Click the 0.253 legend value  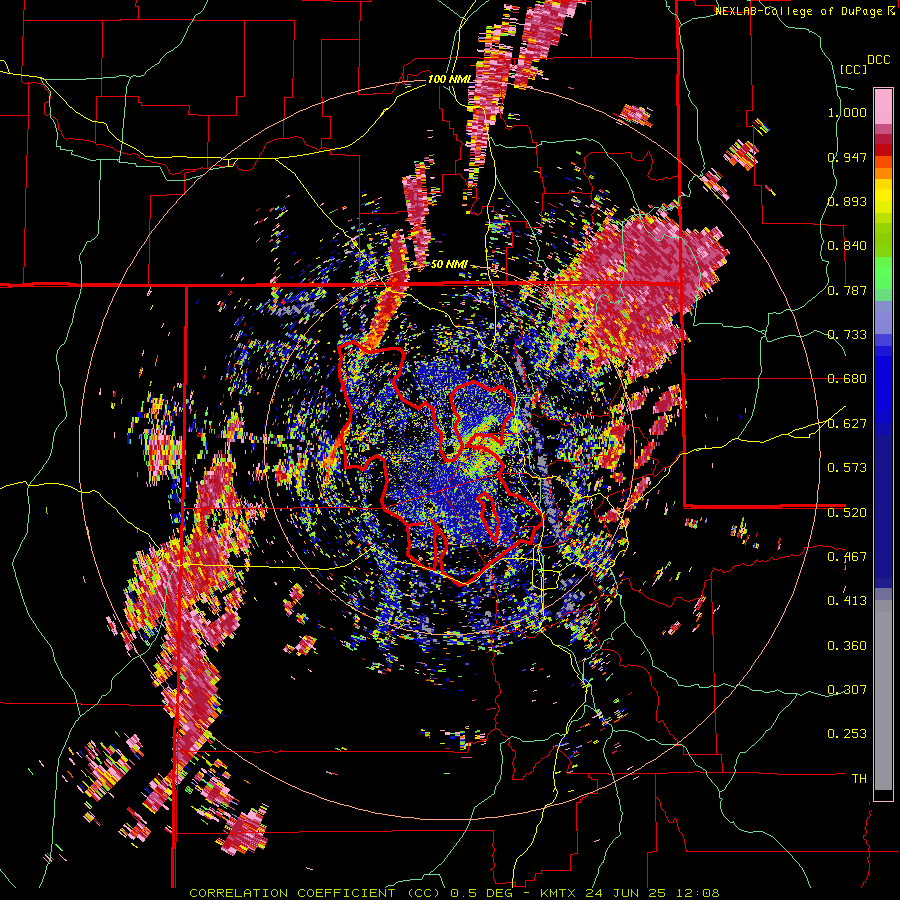[847, 734]
